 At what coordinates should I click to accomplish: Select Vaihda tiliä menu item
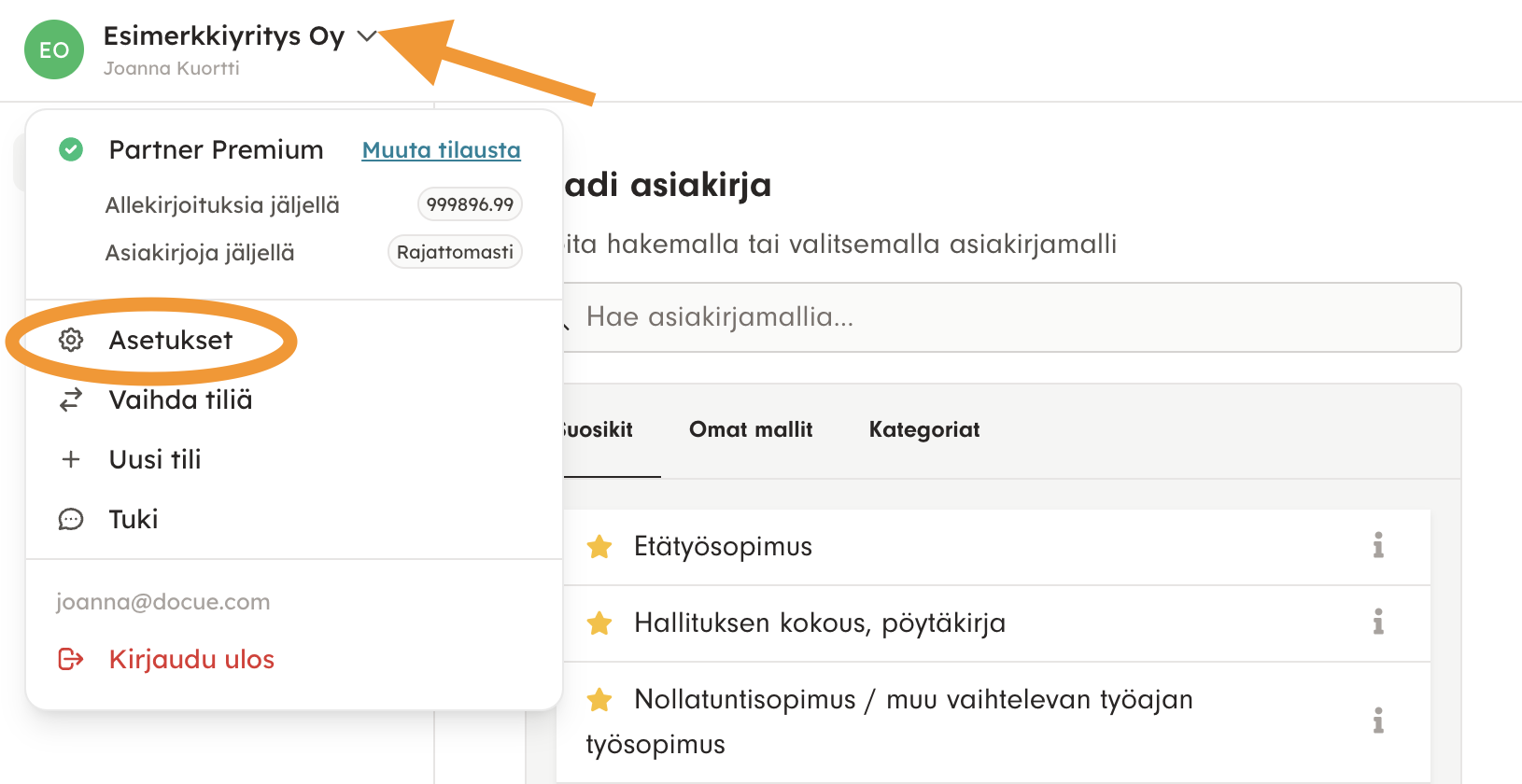tap(180, 400)
